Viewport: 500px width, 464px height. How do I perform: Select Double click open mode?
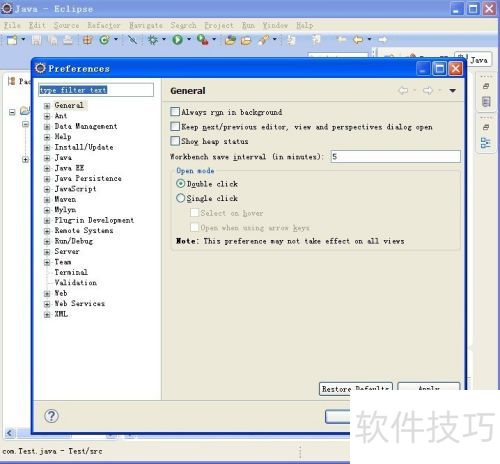click(x=180, y=183)
